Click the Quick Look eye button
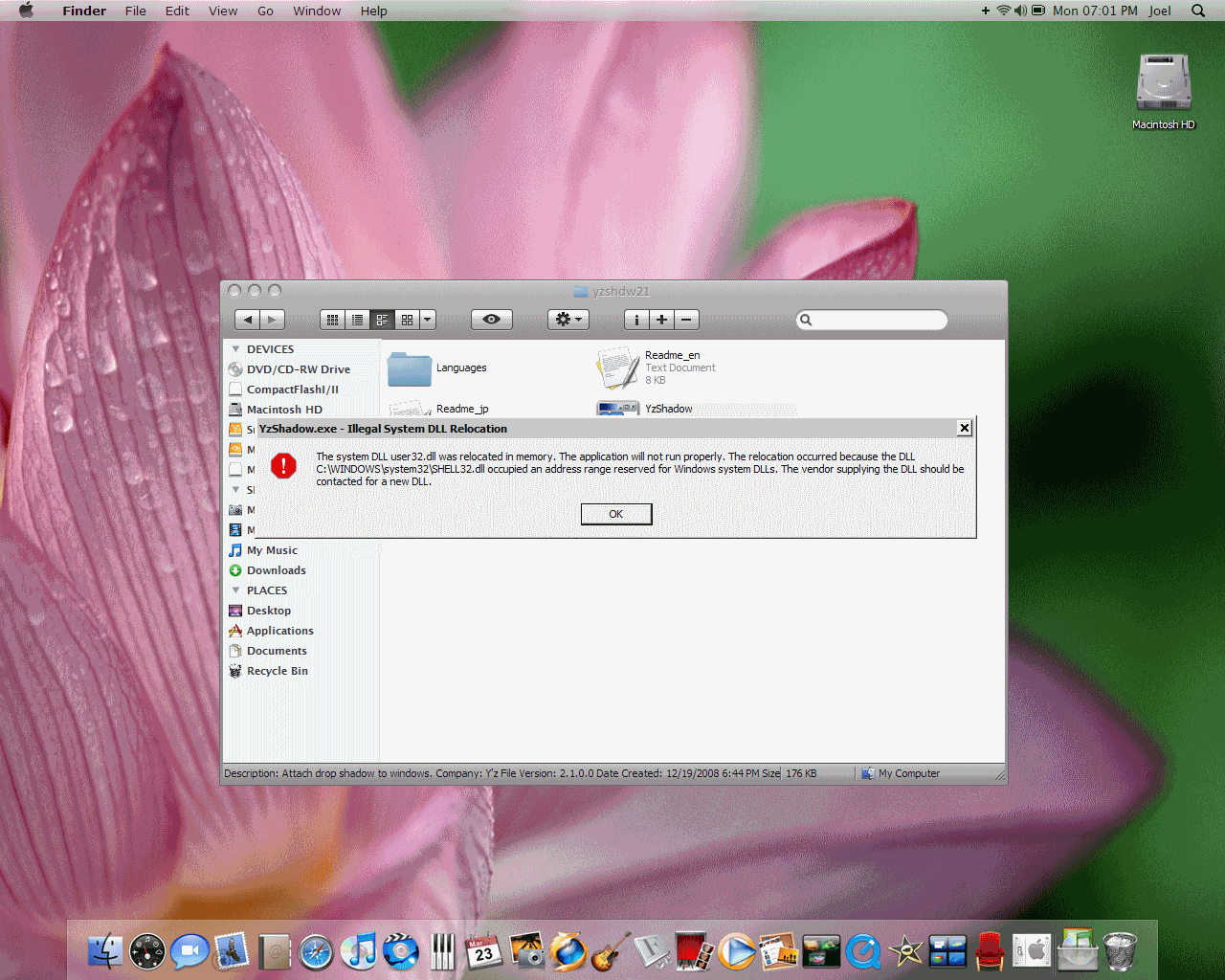This screenshot has height=980, width=1225. (x=492, y=320)
